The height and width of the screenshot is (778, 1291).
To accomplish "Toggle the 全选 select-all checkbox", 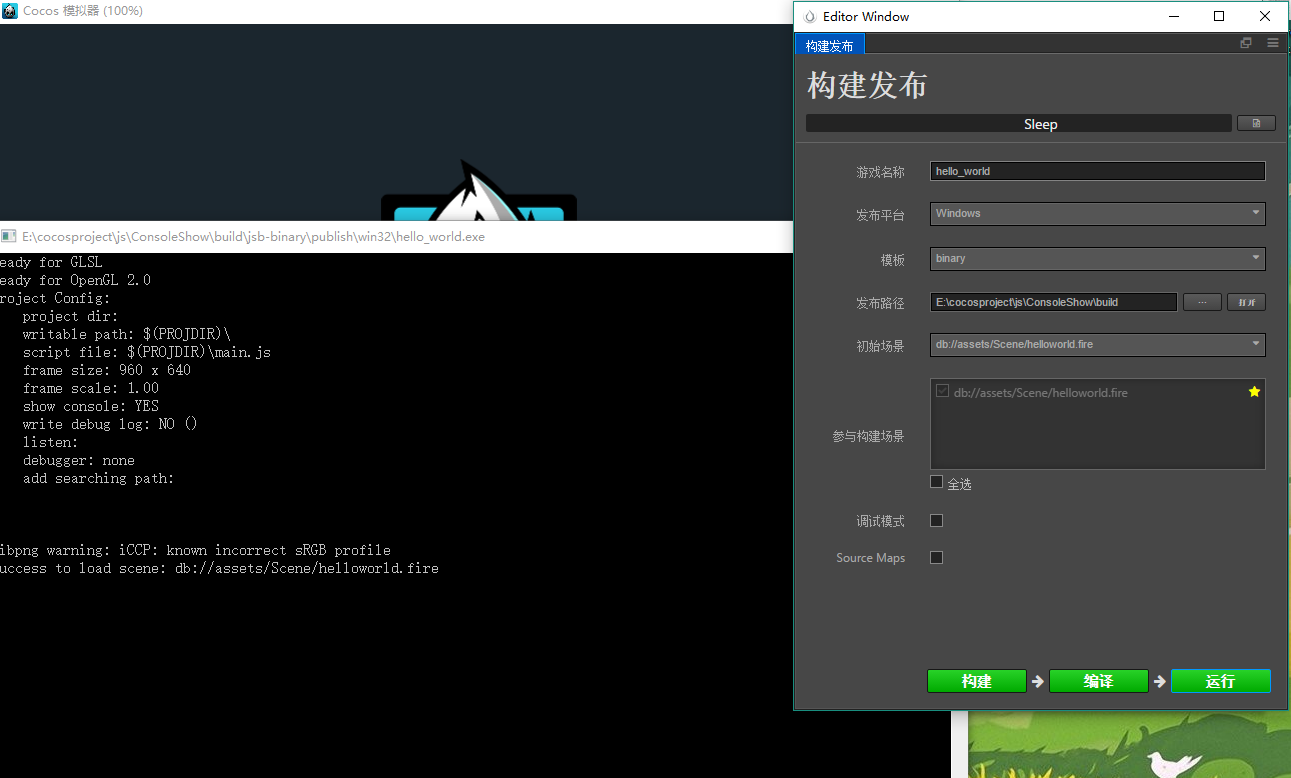I will [936, 482].
